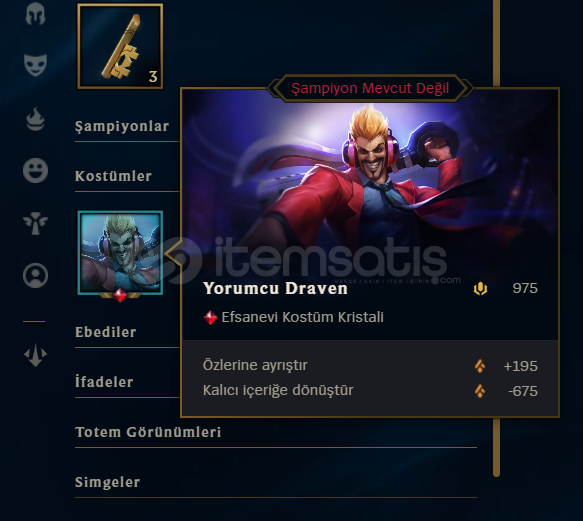The width and height of the screenshot is (583, 521).
Task: Choose Özlerine ayrıştır disenchant option
Action: point(370,366)
